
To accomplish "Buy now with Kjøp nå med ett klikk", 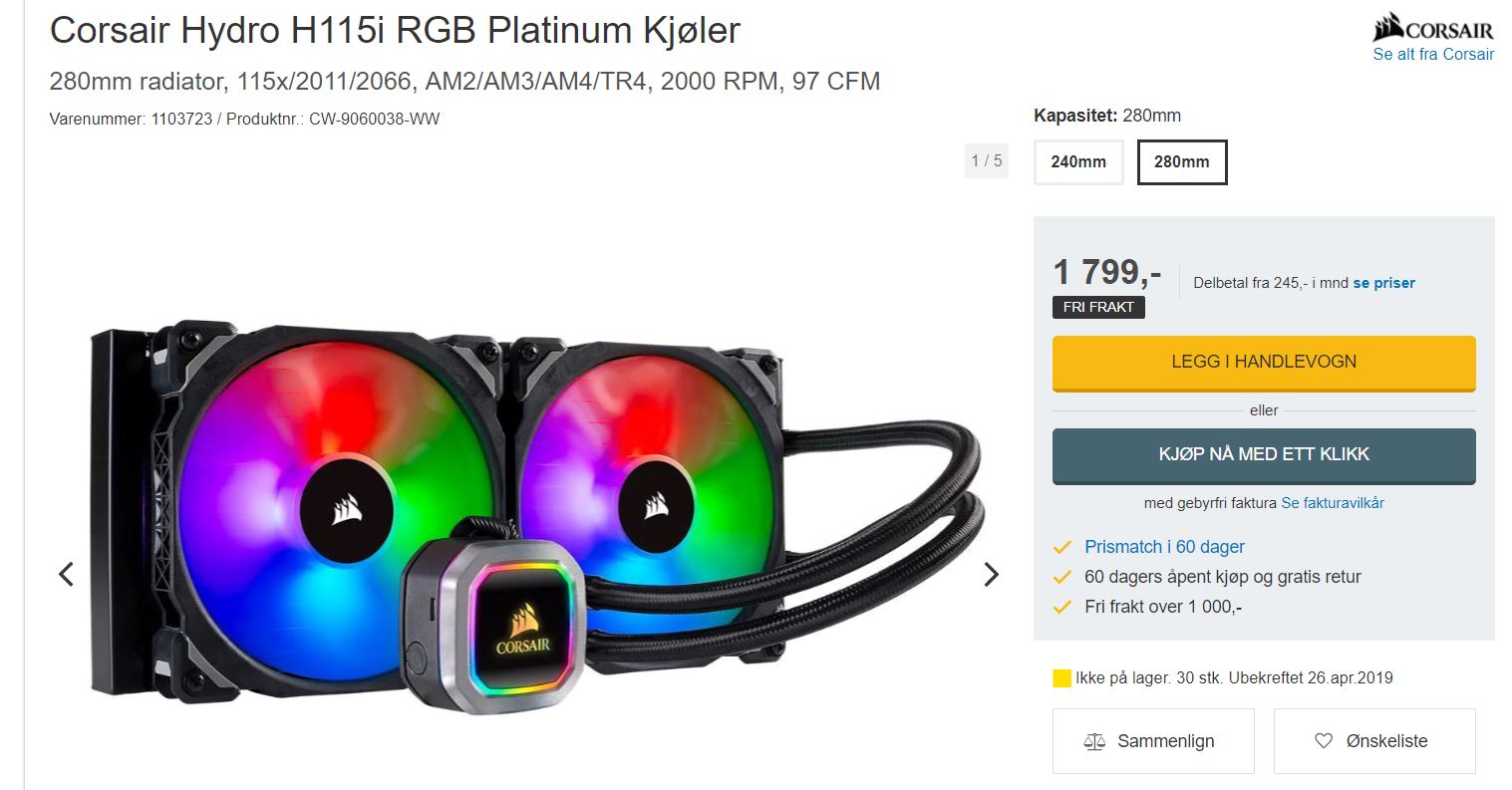I will point(1264,455).
